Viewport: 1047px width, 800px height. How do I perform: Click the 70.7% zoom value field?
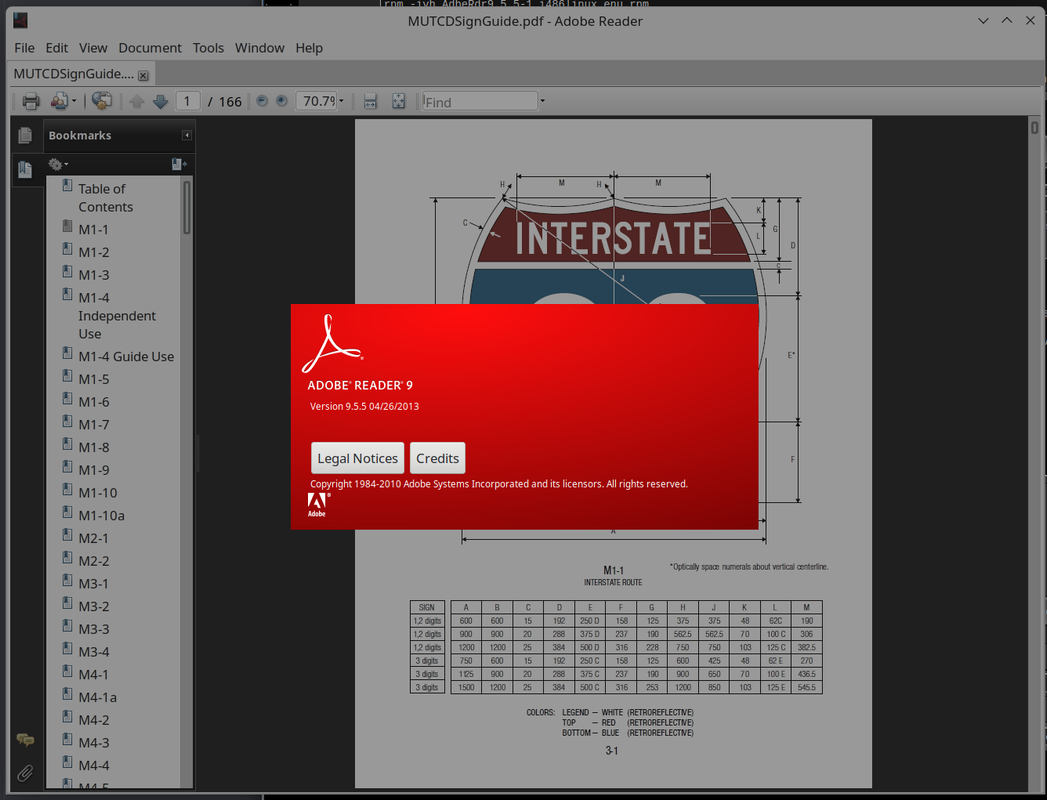pyautogui.click(x=317, y=102)
